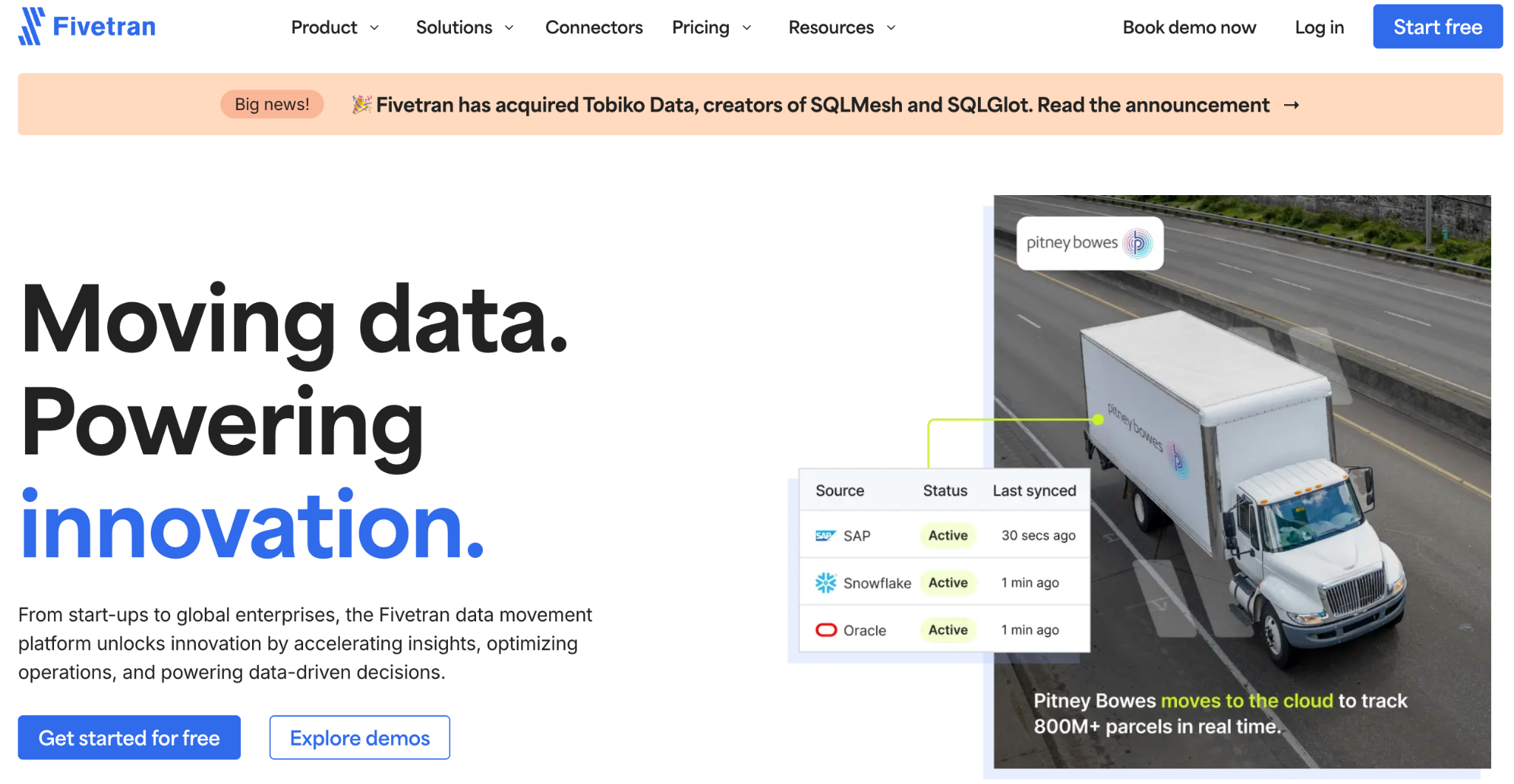Click the announcement arrow icon

click(x=1291, y=105)
